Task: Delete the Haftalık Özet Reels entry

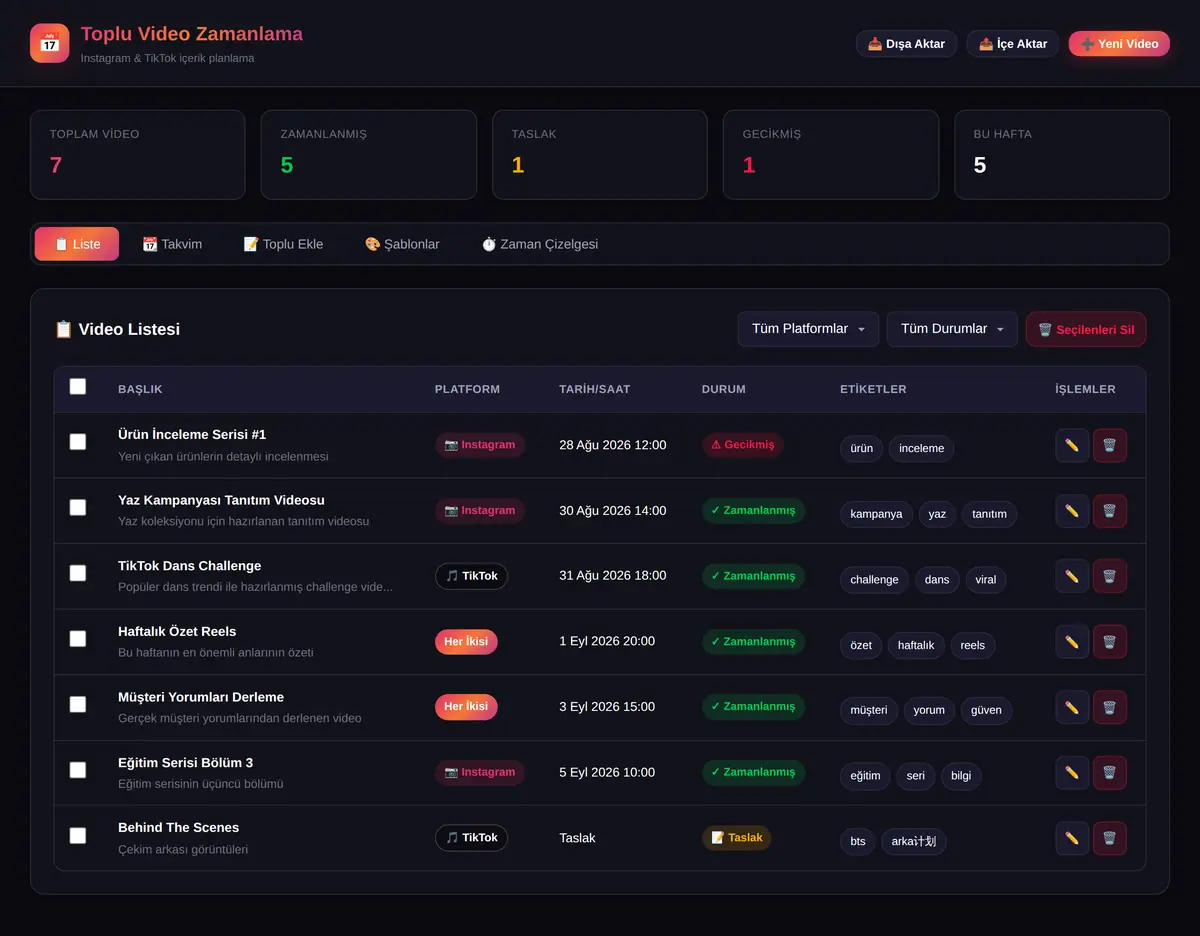Action: tap(1109, 642)
